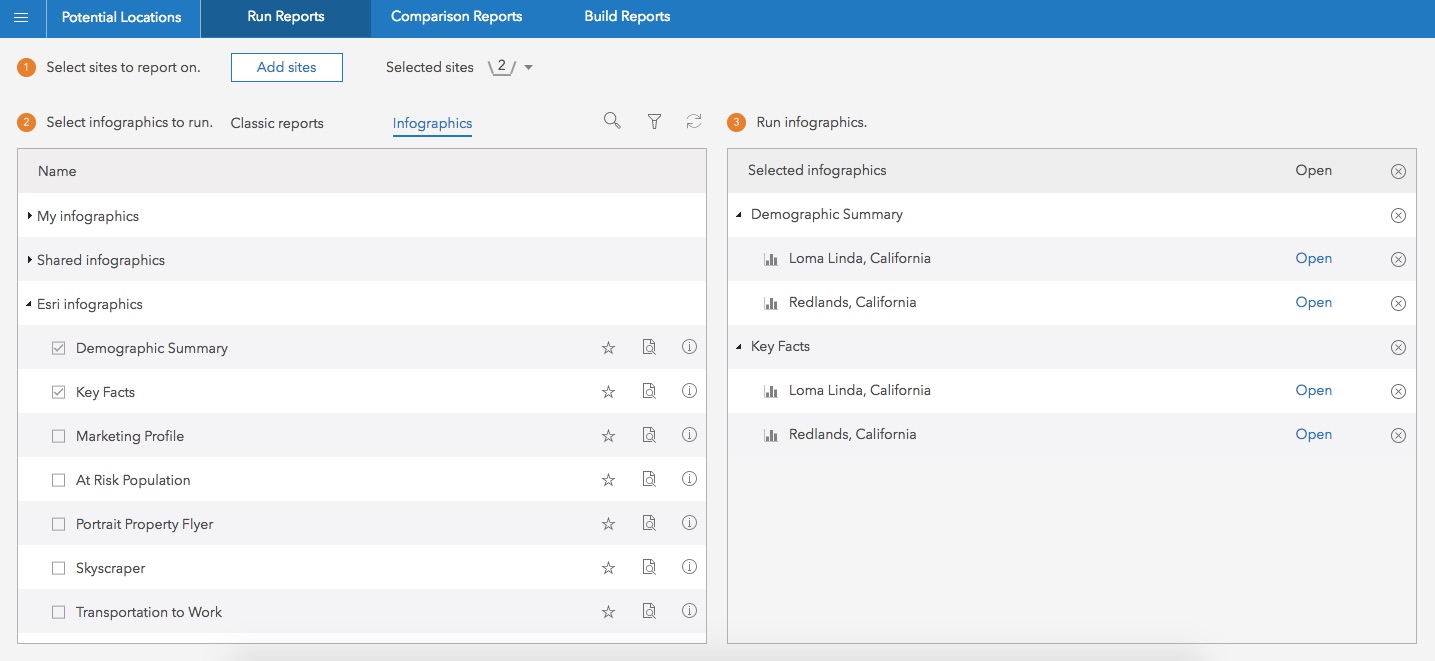The image size is (1435, 661).
Task: Uncheck the Key Facts checkbox
Action: click(x=58, y=392)
